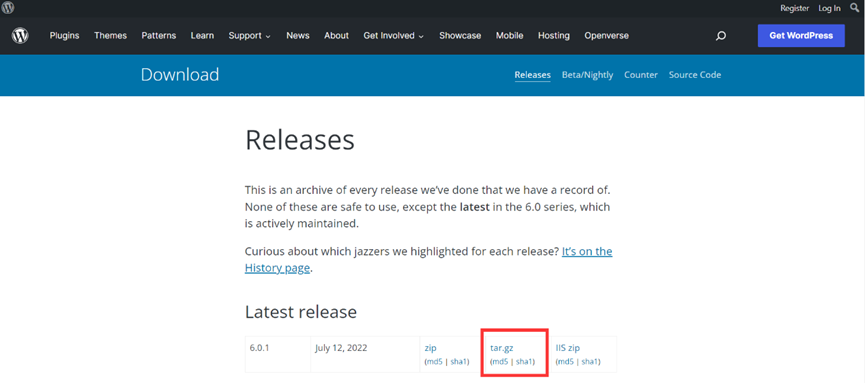Open sha1 checksum for tar.gz
Image resolution: width=865 pixels, height=383 pixels.
click(x=525, y=362)
